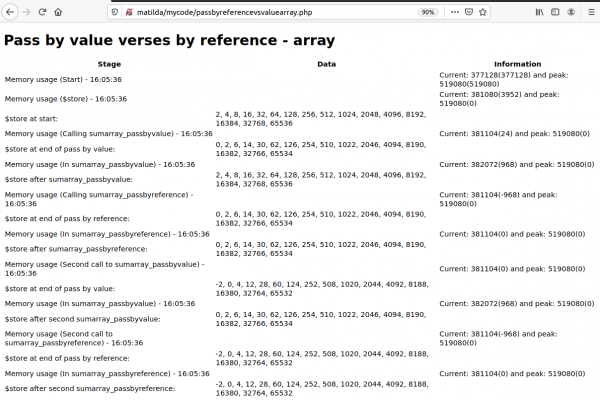600x400 pixels.
Task: Open the Firefox account menu
Action: pos(571,12)
